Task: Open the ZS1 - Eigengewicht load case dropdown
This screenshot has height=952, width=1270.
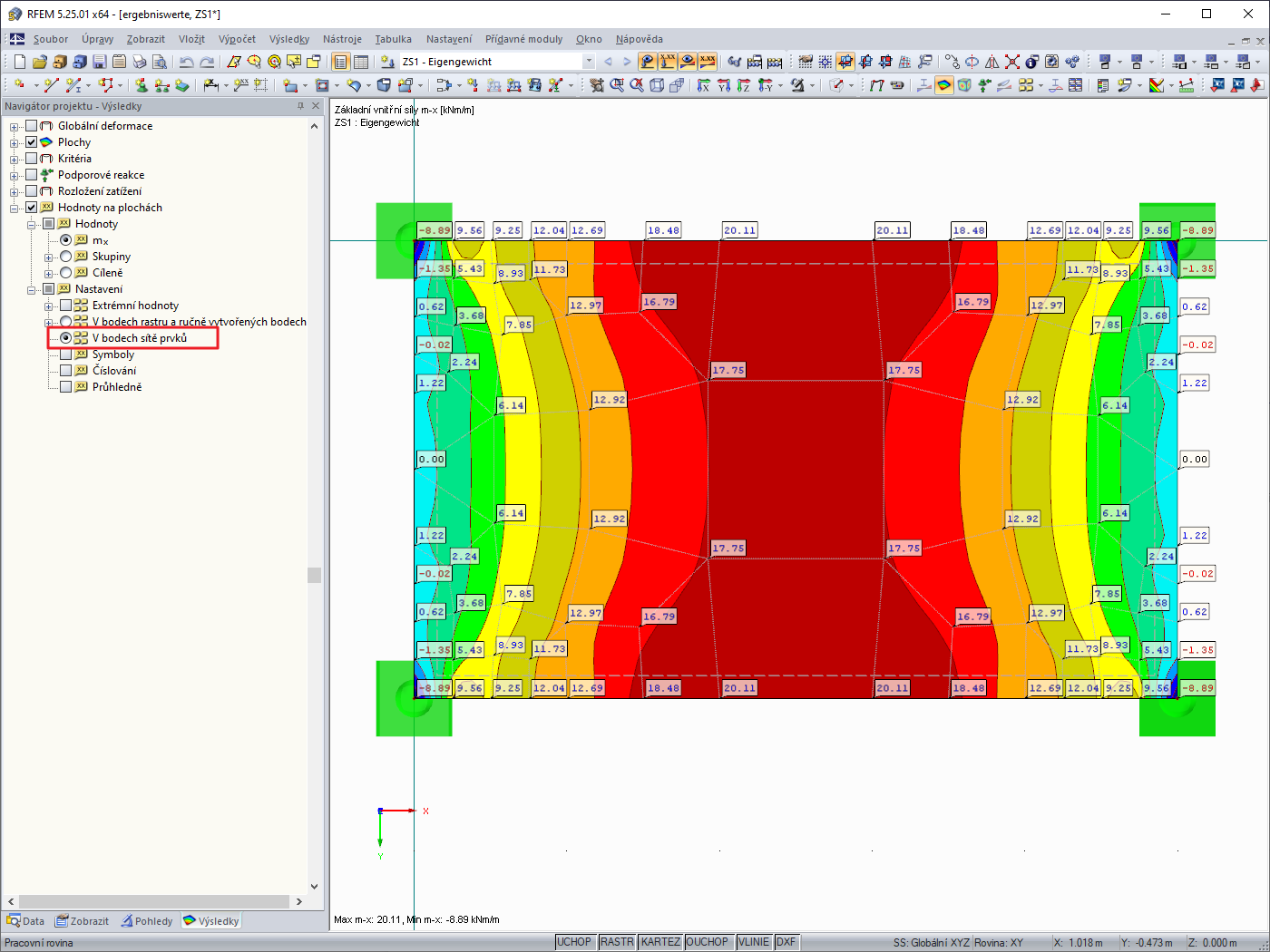Action: tap(589, 62)
